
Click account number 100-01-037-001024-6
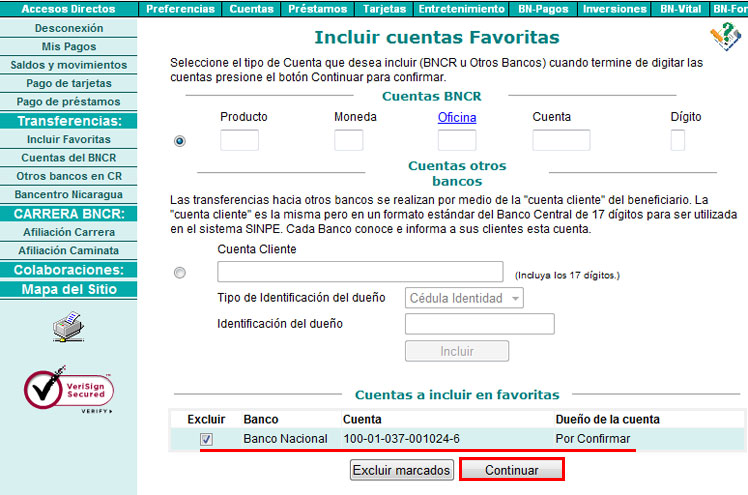pyautogui.click(x=402, y=439)
